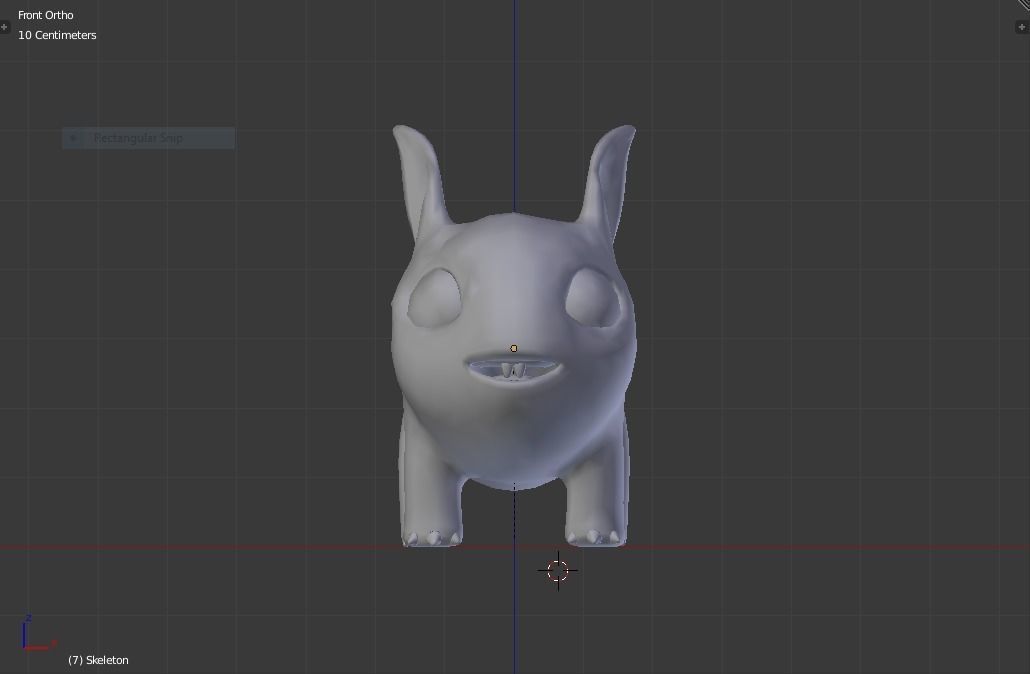Select the orange object origin dot
Screen dimensions: 1030x674
coord(514,349)
